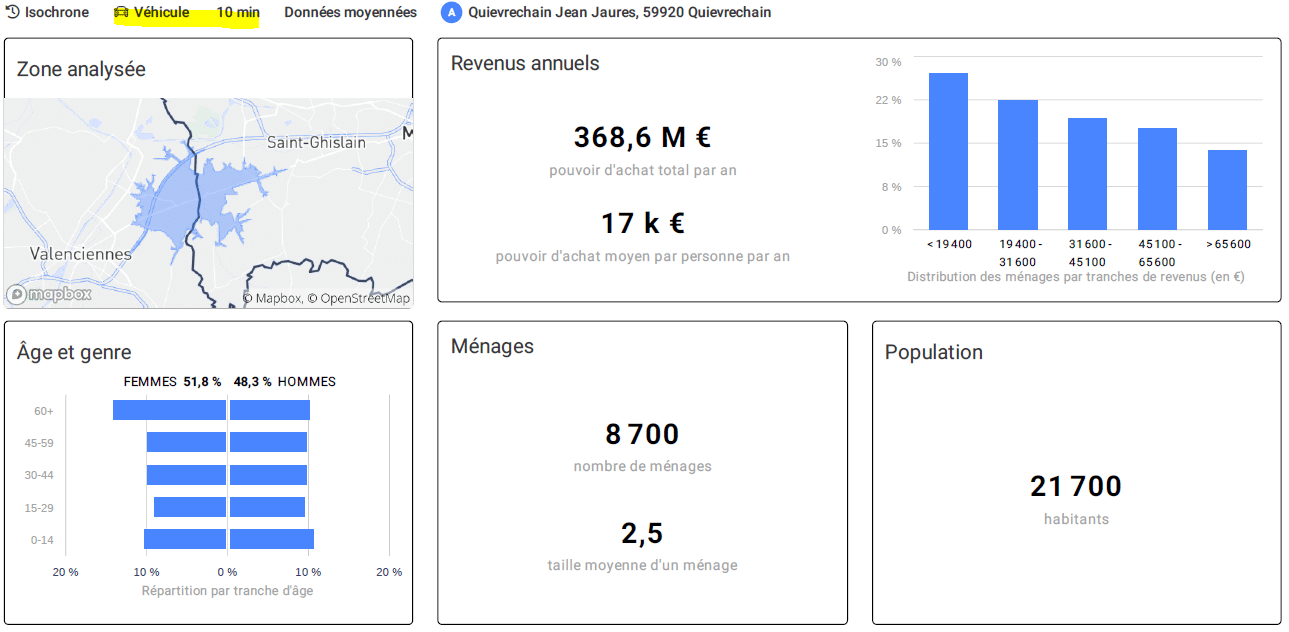Click the Mapbox logo on the map
Viewport: 1289px width, 632px height.
coord(49,294)
